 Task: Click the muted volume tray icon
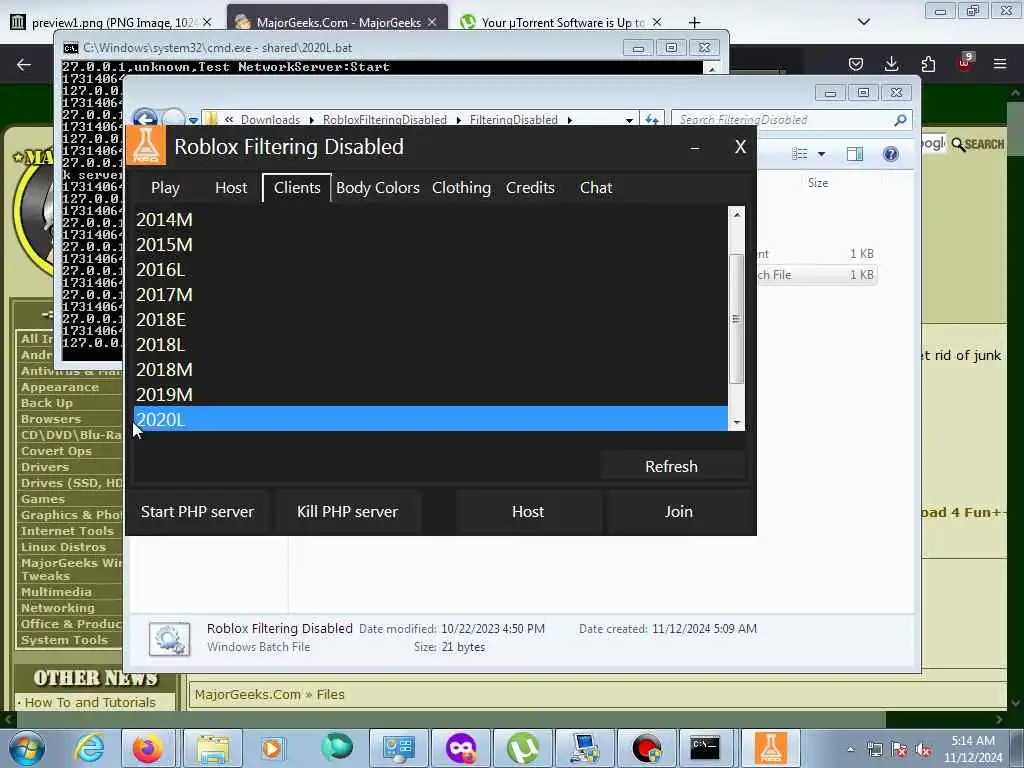coord(923,749)
